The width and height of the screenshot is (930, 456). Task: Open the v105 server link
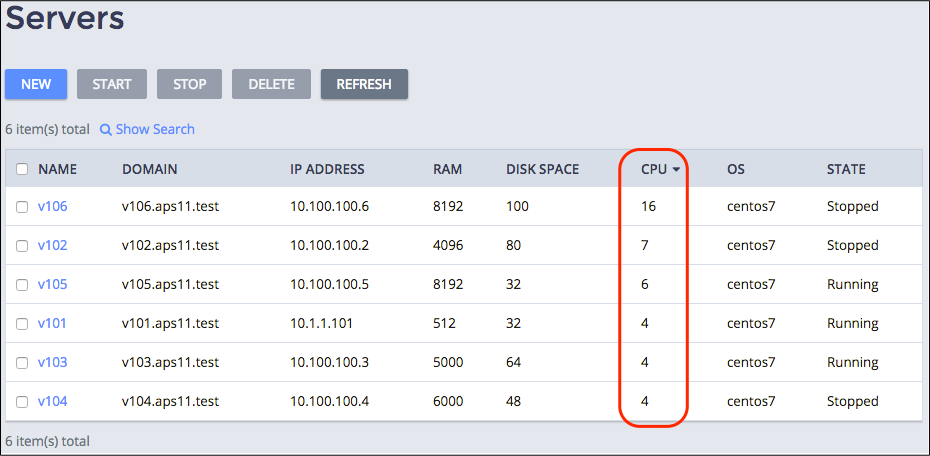tap(52, 285)
